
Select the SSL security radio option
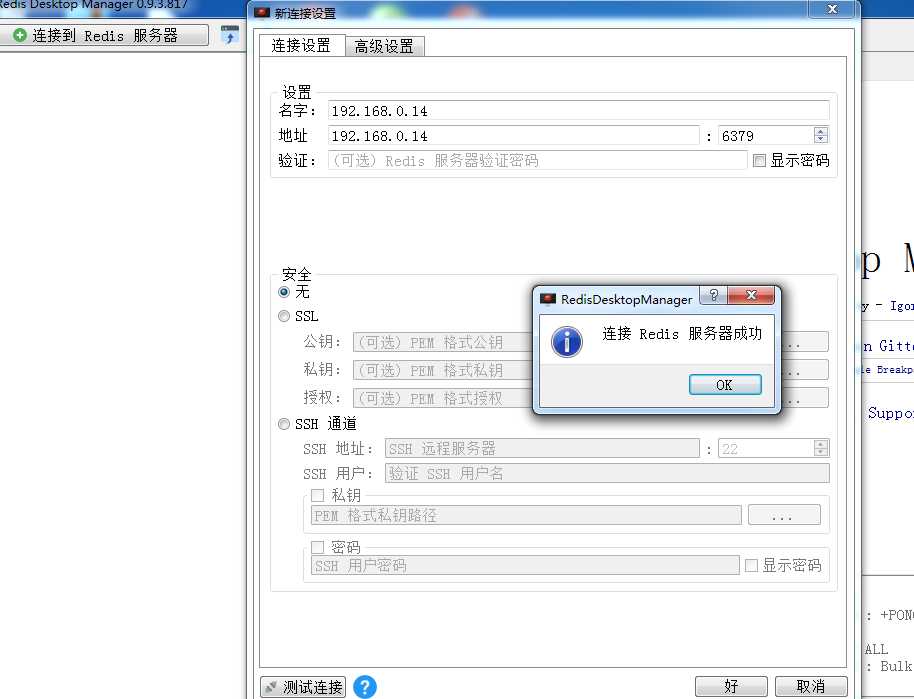284,316
